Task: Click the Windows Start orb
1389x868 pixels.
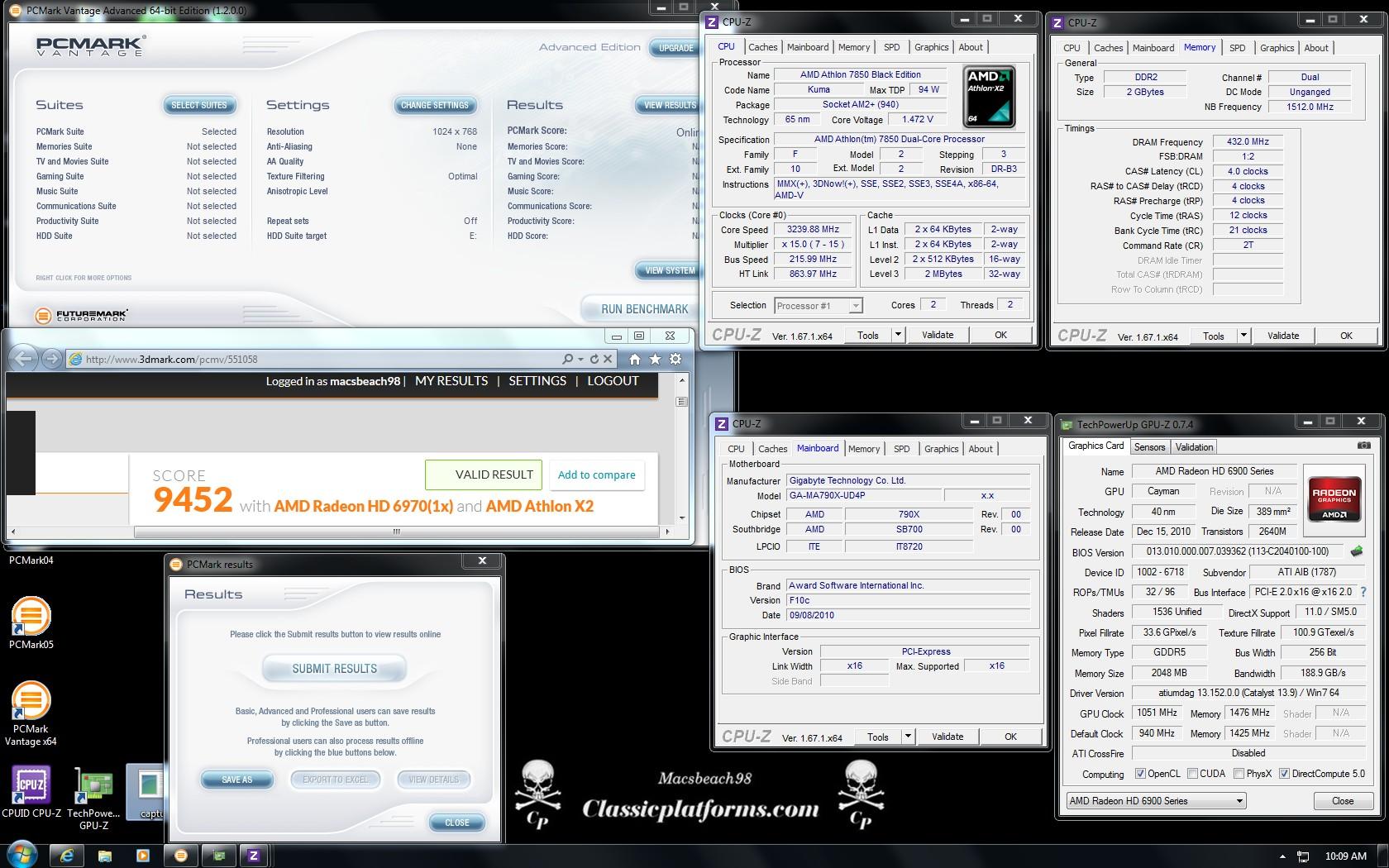Action: 22,856
